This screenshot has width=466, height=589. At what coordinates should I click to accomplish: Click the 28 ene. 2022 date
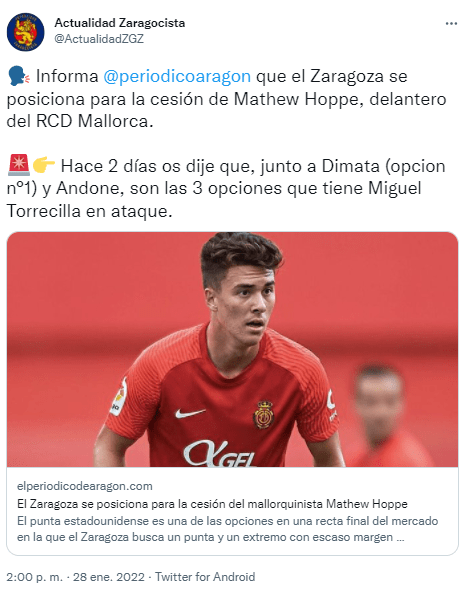109,577
